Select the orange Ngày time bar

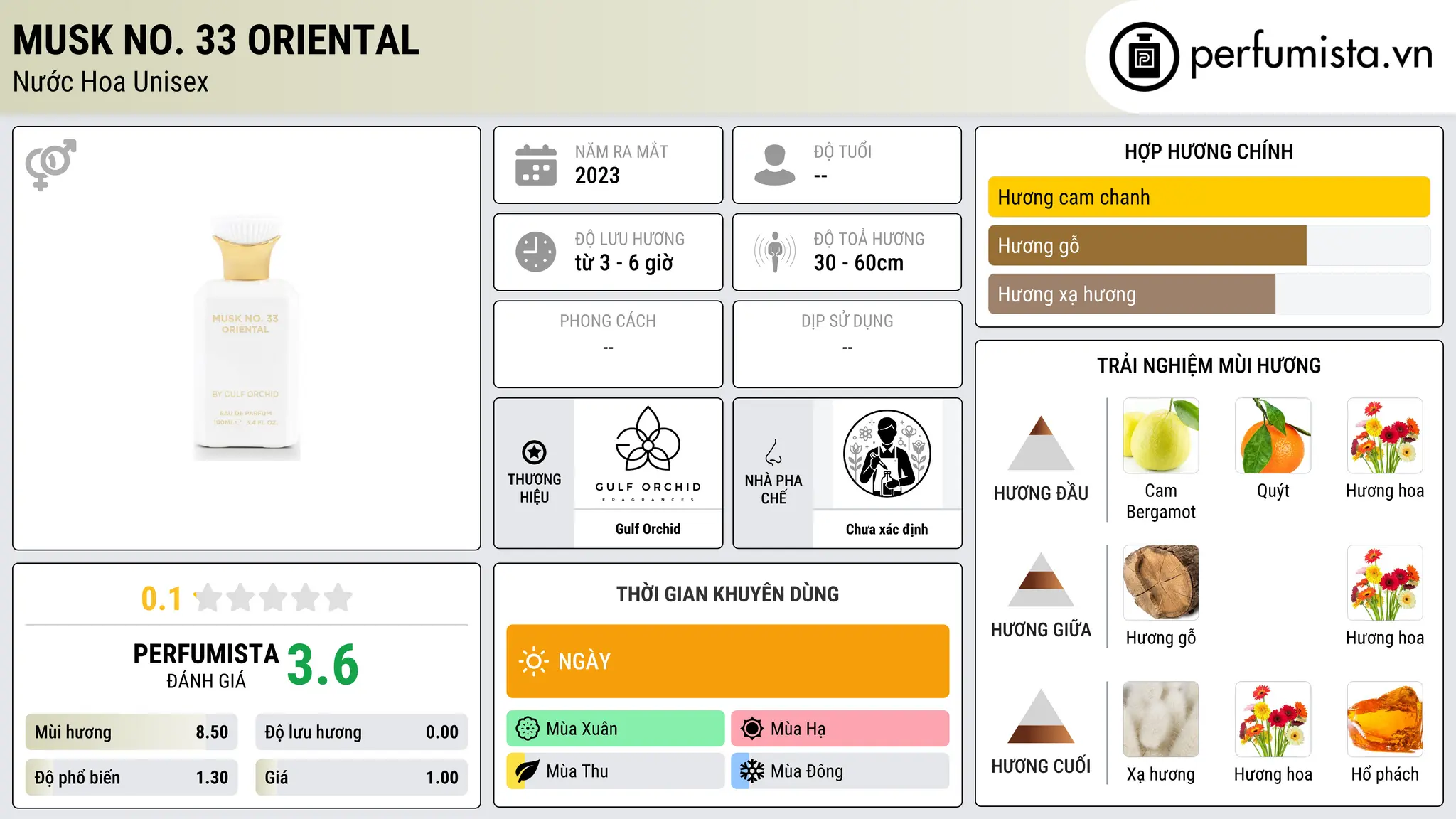[x=727, y=661]
